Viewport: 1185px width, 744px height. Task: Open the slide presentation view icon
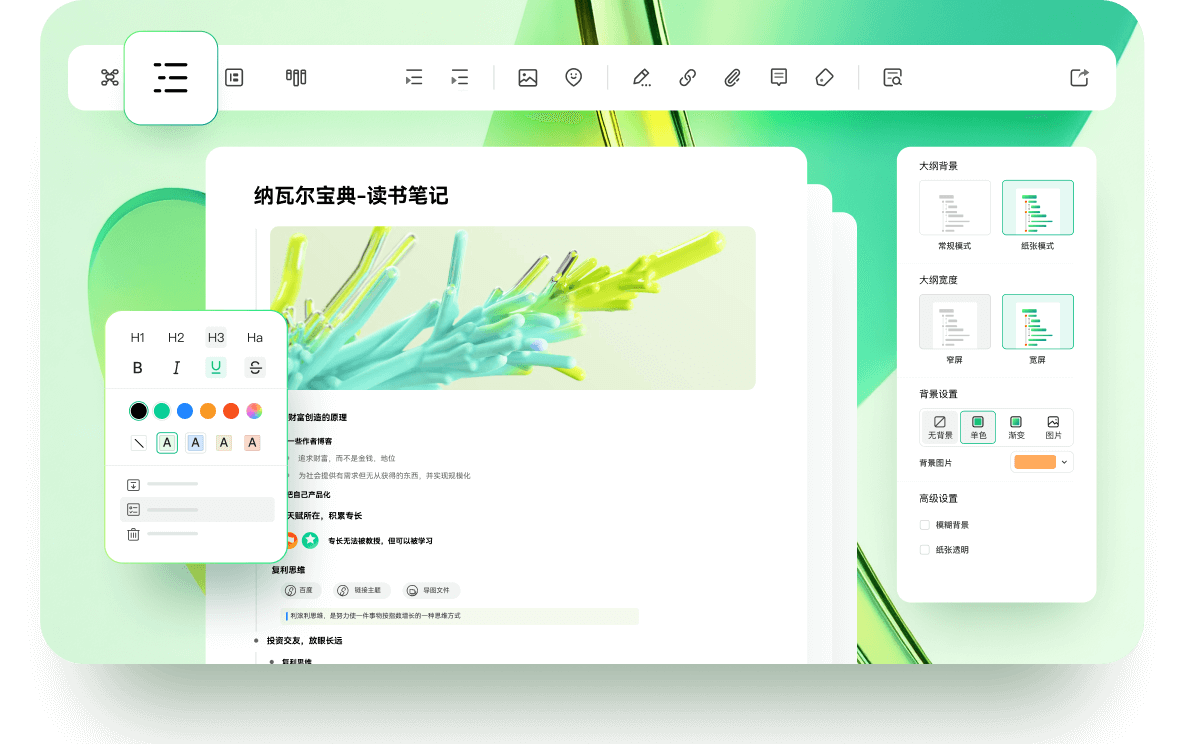pyautogui.click(x=234, y=77)
